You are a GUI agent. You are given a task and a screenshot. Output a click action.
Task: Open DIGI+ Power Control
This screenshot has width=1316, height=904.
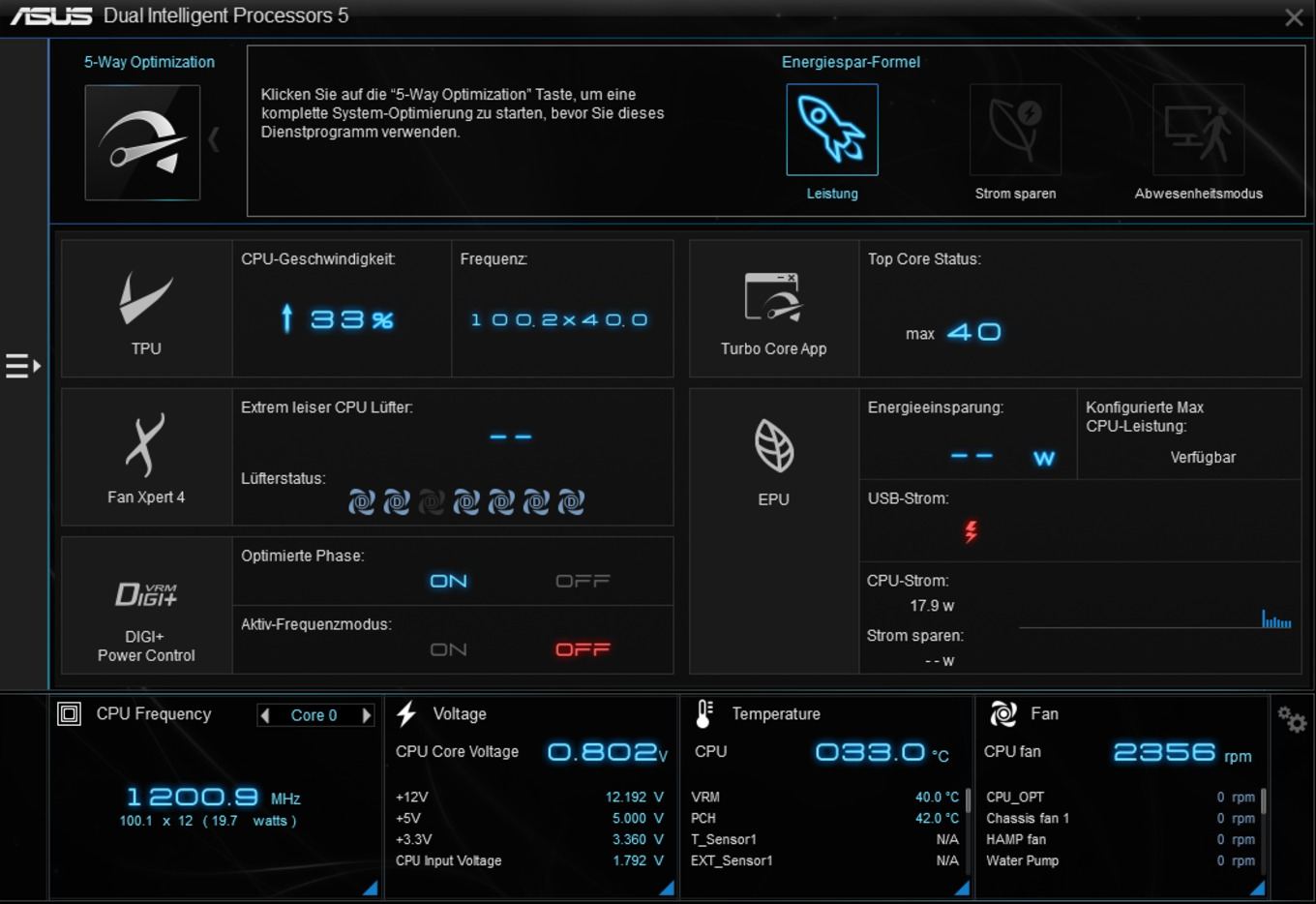146,606
